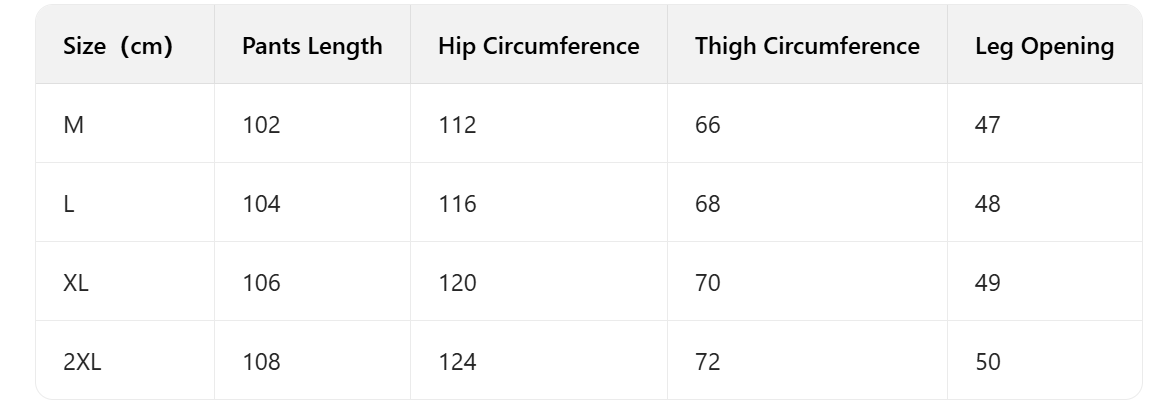Screen dimensions: 1164x405
Task: Select thigh circumference value 66
Action: tap(708, 125)
